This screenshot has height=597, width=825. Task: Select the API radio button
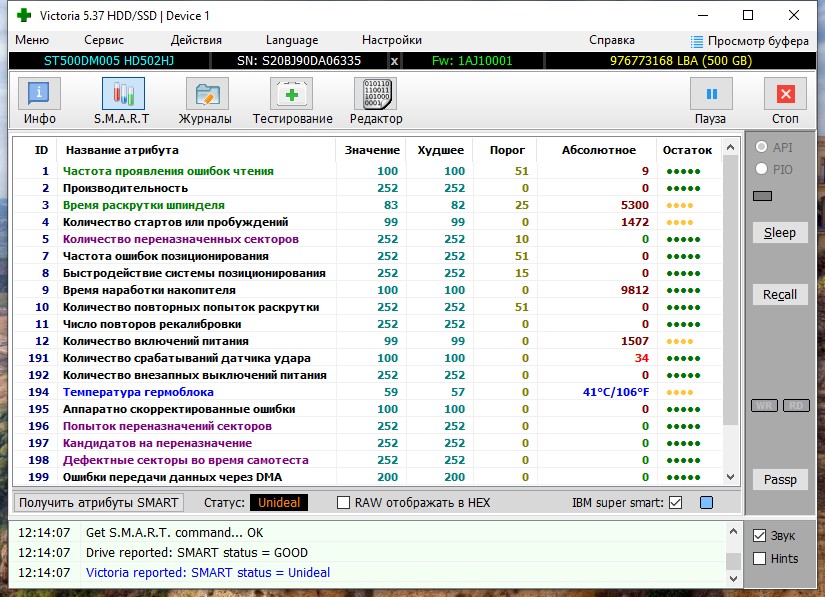761,147
